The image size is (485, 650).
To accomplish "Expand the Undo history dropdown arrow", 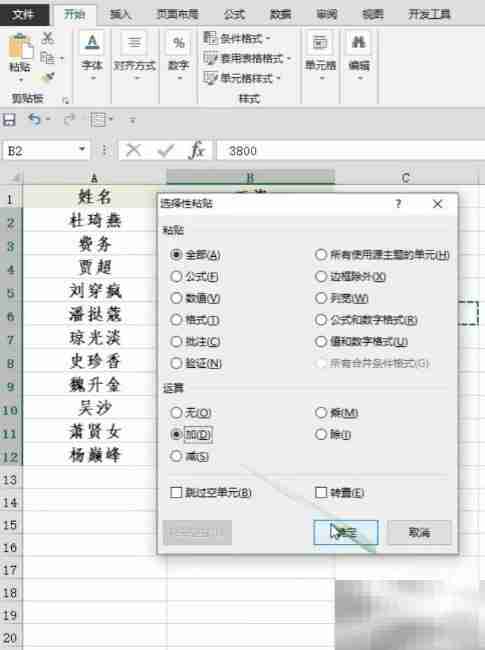I will pyautogui.click(x=48, y=120).
